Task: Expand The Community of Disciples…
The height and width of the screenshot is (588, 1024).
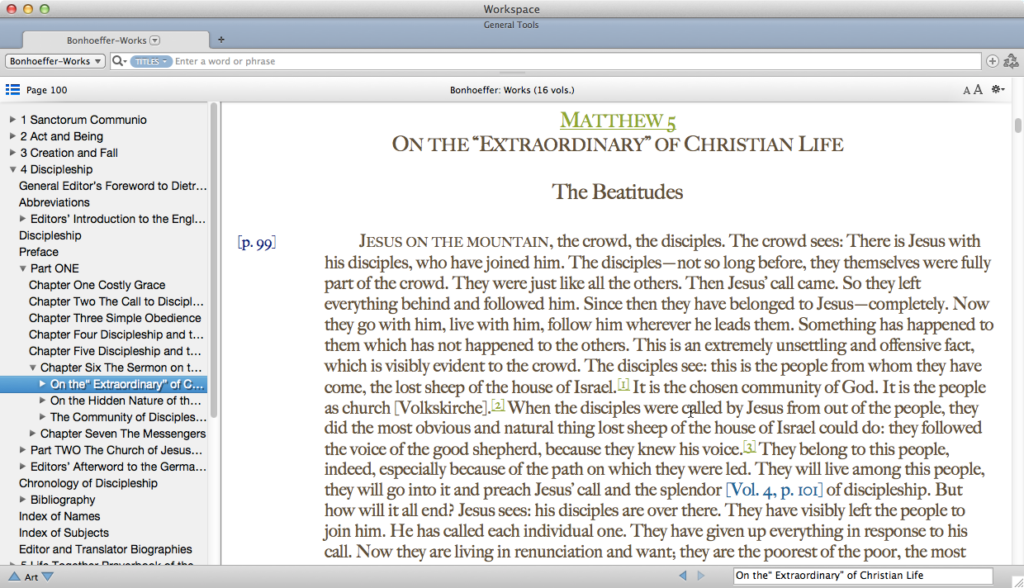Action: (x=42, y=417)
